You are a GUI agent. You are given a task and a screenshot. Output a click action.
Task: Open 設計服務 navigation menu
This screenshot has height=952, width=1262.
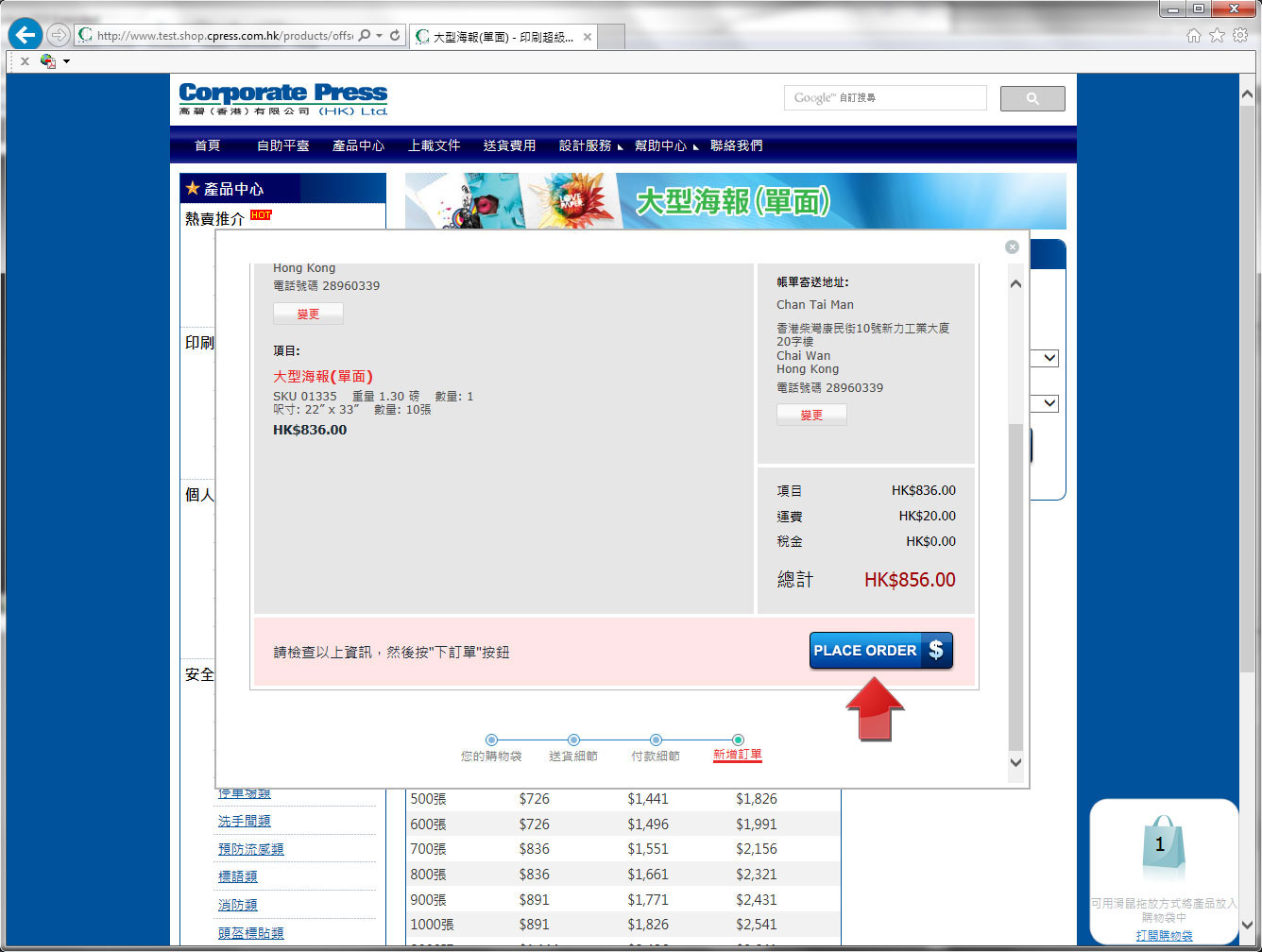[x=586, y=145]
